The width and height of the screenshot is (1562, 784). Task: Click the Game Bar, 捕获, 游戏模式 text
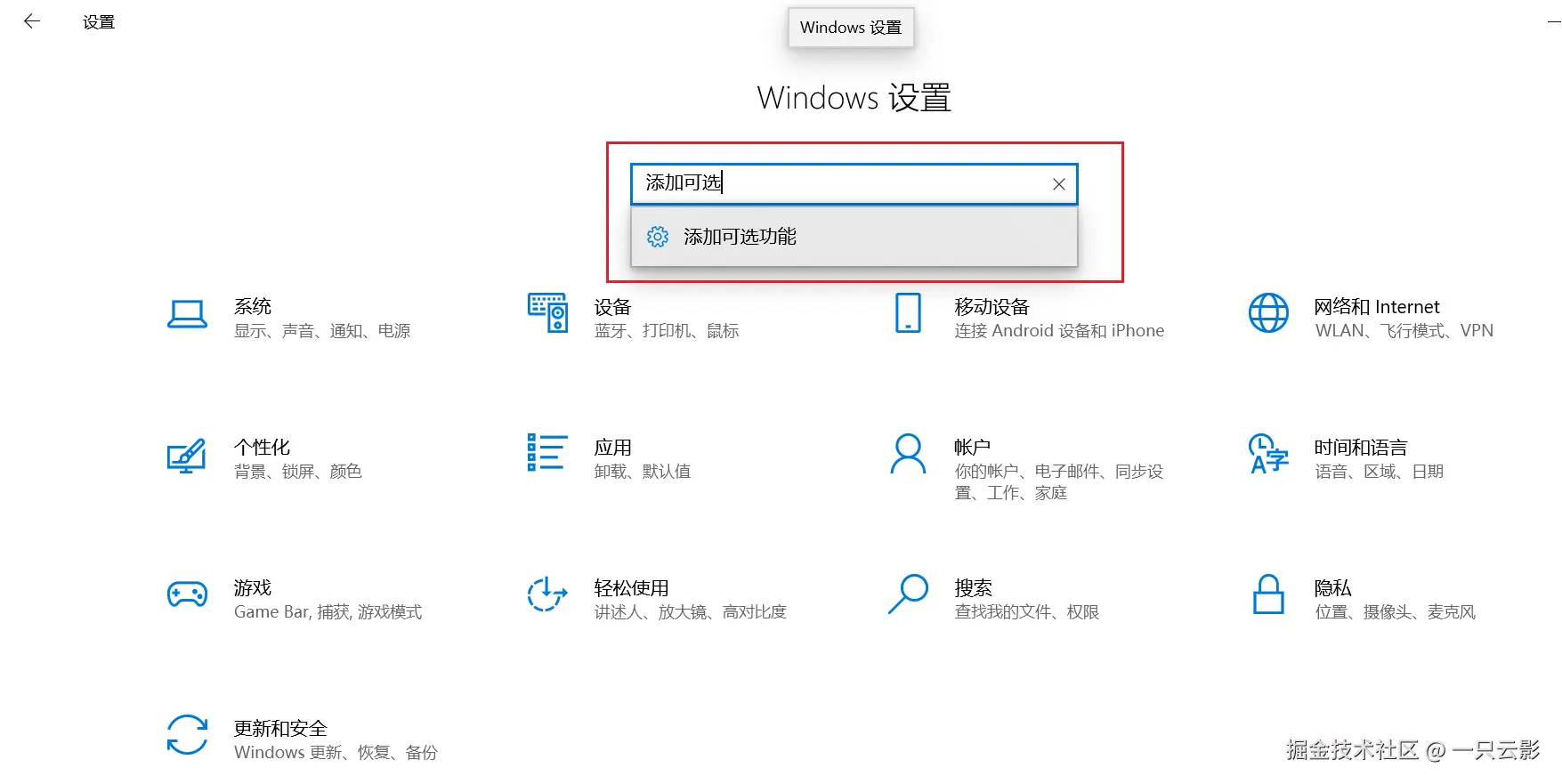328,612
